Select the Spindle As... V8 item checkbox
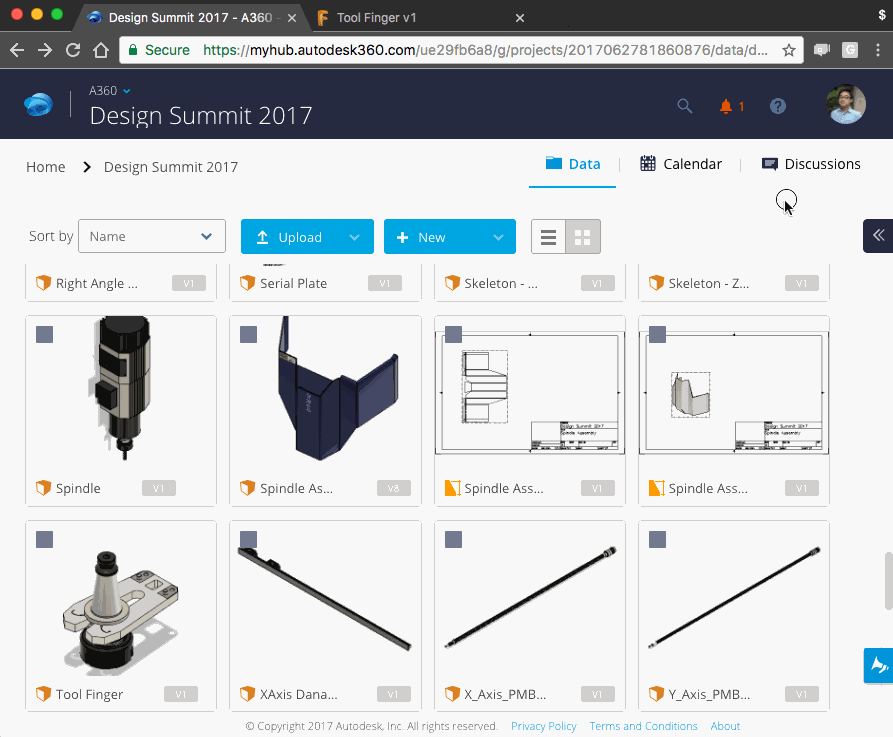This screenshot has width=893, height=737. (248, 334)
